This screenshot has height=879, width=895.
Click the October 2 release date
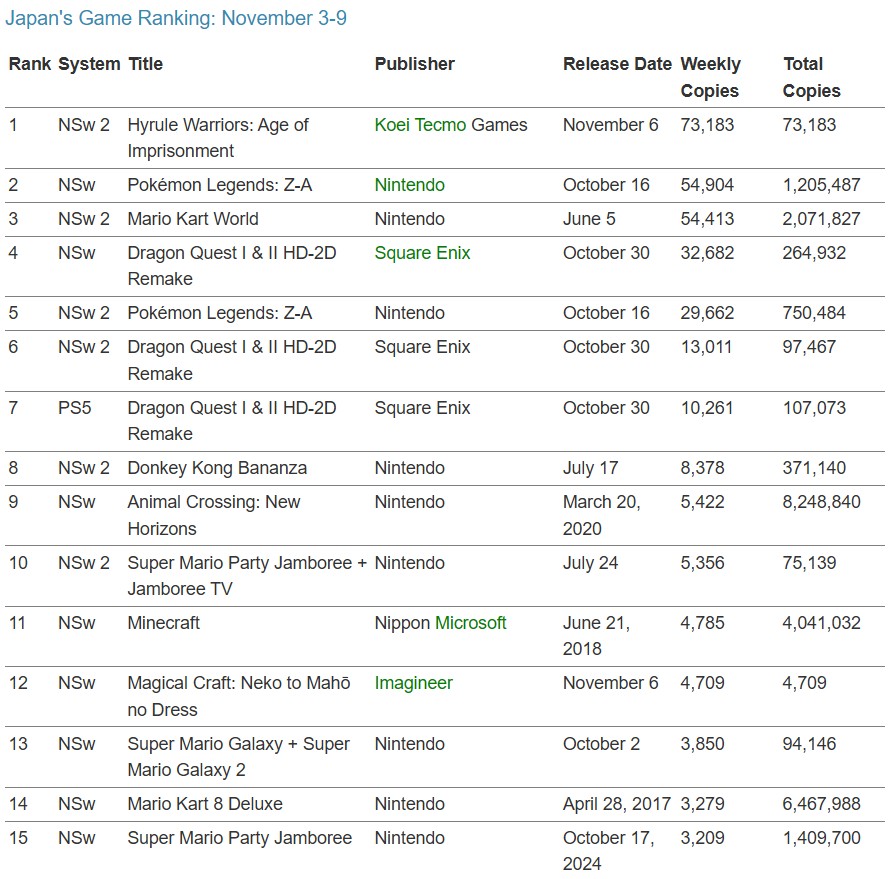tap(601, 744)
